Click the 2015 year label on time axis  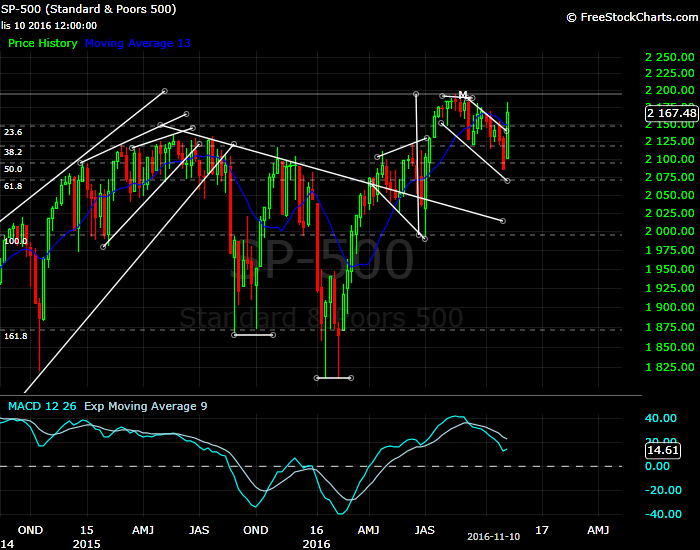(x=87, y=544)
